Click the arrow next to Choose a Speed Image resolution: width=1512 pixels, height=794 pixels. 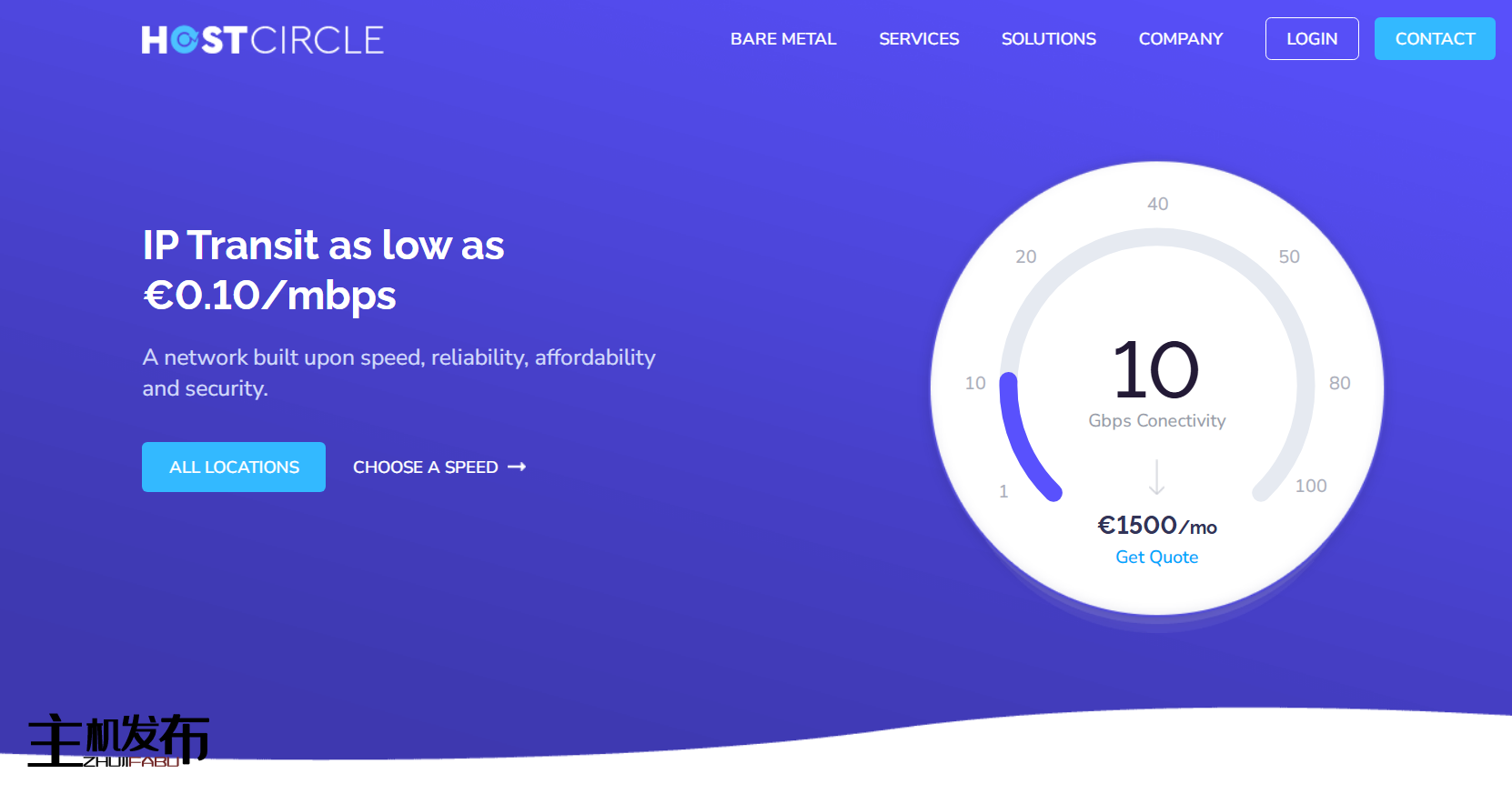pyautogui.click(x=517, y=467)
